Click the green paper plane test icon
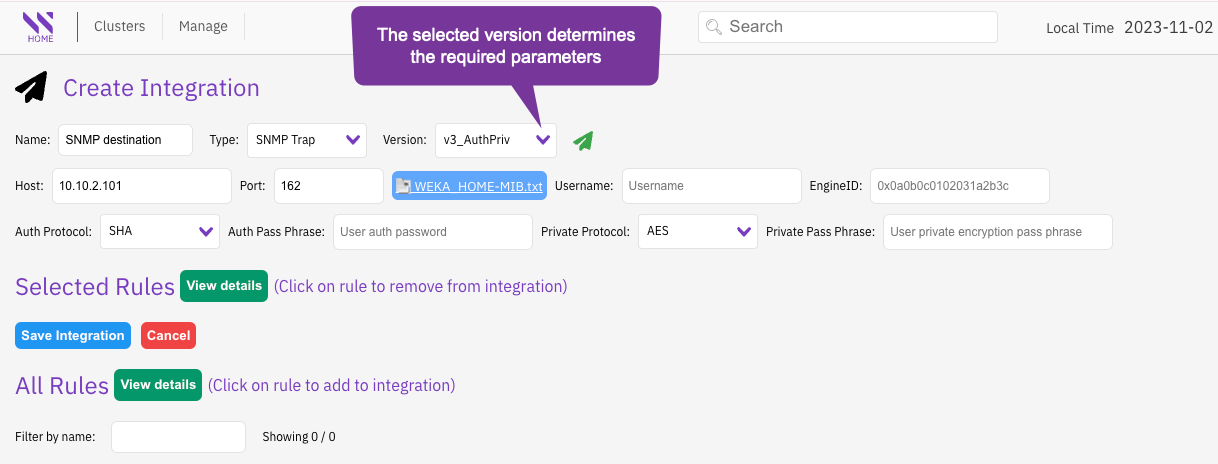This screenshot has width=1218, height=464. click(x=583, y=141)
